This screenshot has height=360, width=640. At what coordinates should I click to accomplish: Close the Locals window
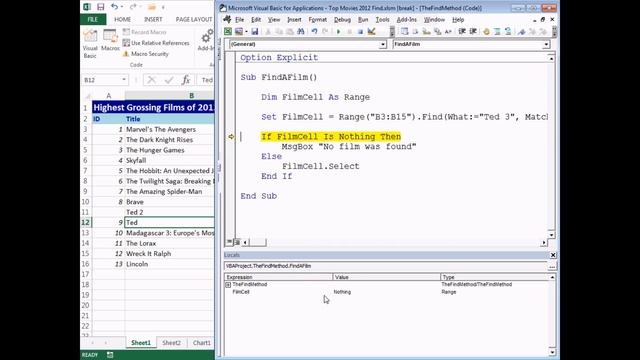tap(553, 255)
